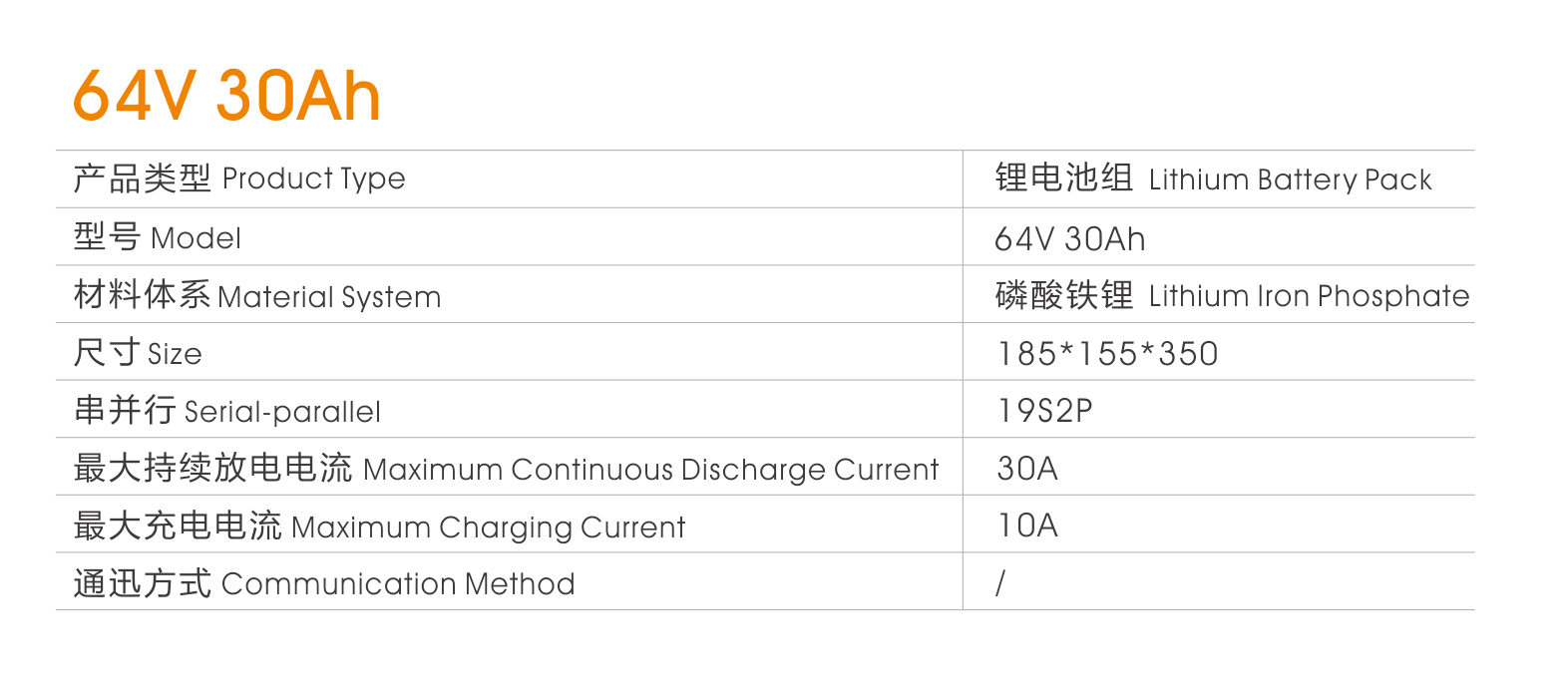Image resolution: width=1568 pixels, height=700 pixels.
Task: Click the Chinese text 产品类型
Action: pos(142,178)
